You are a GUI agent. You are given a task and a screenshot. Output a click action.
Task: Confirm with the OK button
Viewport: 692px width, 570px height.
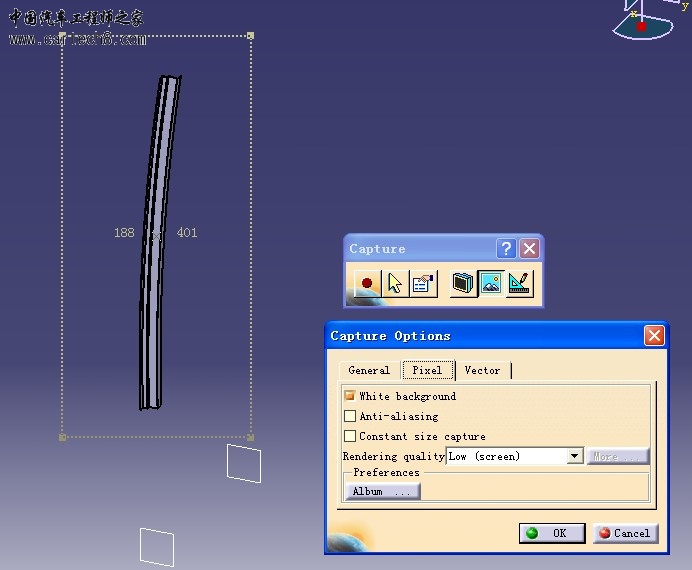click(552, 533)
